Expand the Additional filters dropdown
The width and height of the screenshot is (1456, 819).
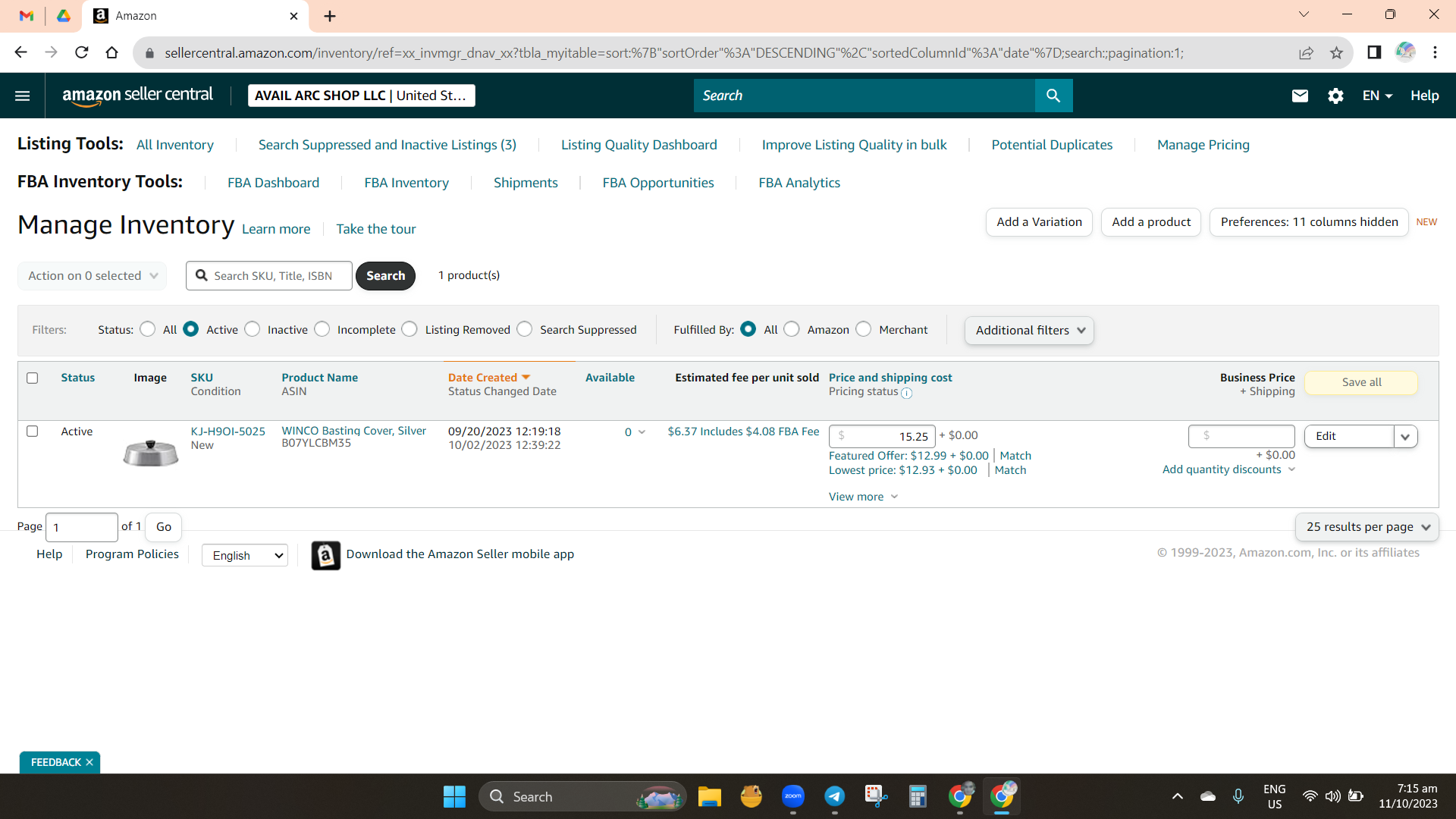click(x=1029, y=331)
